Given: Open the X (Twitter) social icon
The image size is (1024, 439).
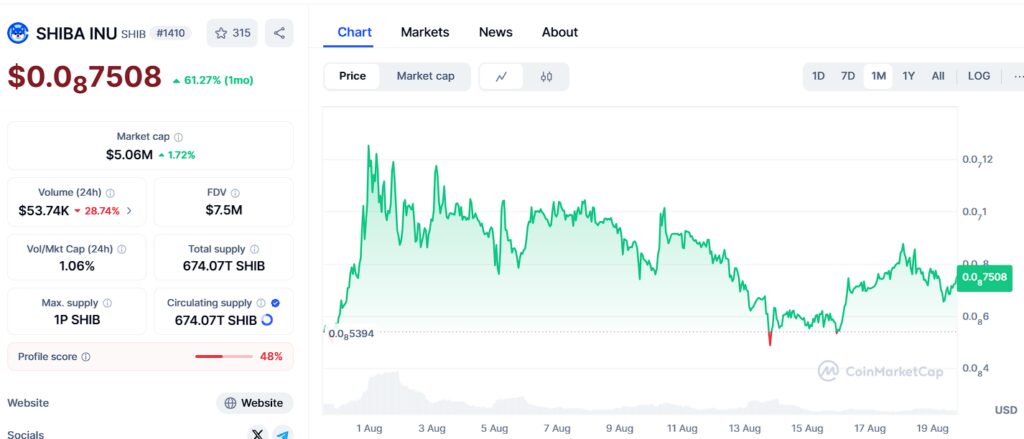Looking at the screenshot, I should [258, 434].
